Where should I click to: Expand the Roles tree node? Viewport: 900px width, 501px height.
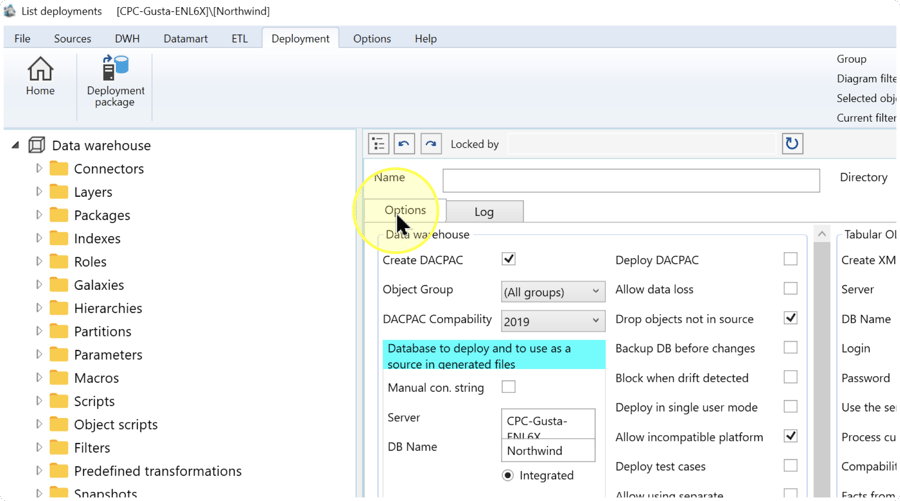[x=38, y=261]
